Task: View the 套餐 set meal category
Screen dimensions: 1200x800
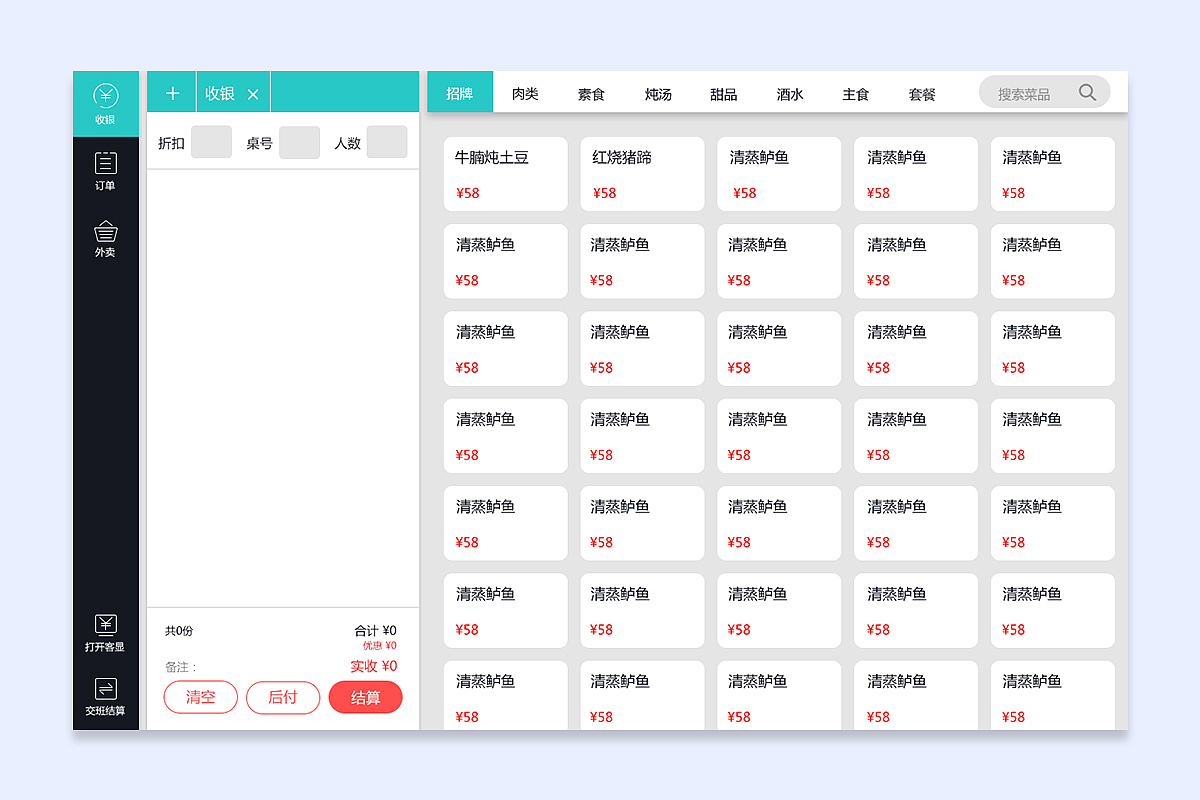Action: point(922,94)
